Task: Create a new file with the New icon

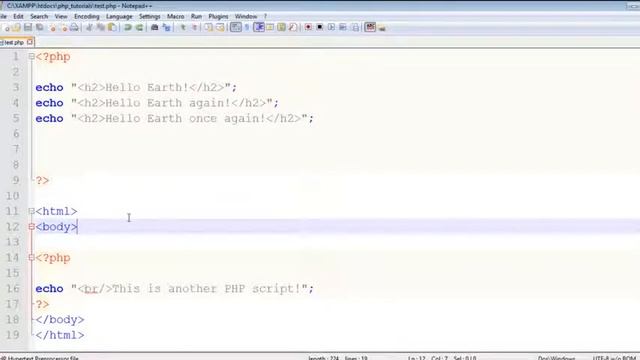Action: coord(6,28)
